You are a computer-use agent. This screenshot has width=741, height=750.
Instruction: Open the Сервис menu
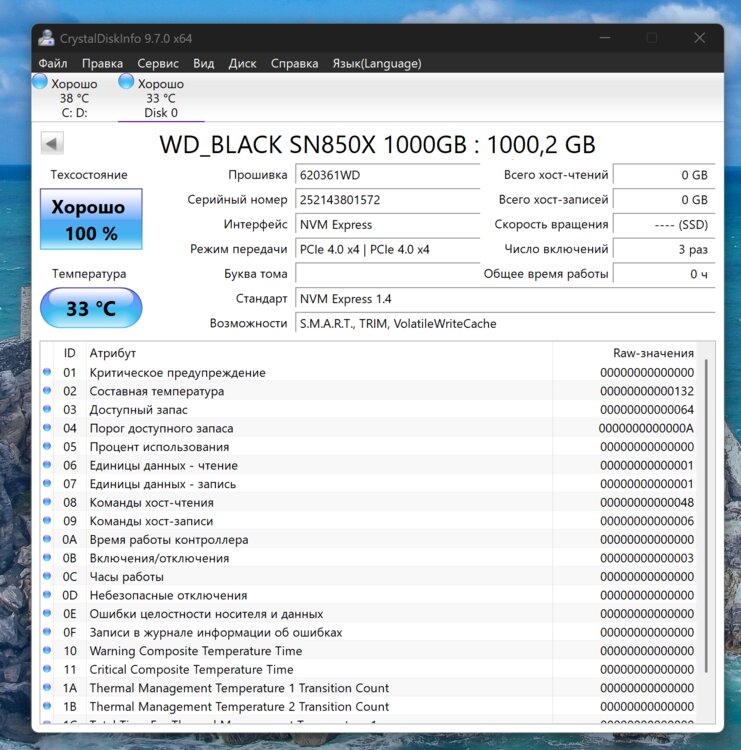(x=158, y=63)
